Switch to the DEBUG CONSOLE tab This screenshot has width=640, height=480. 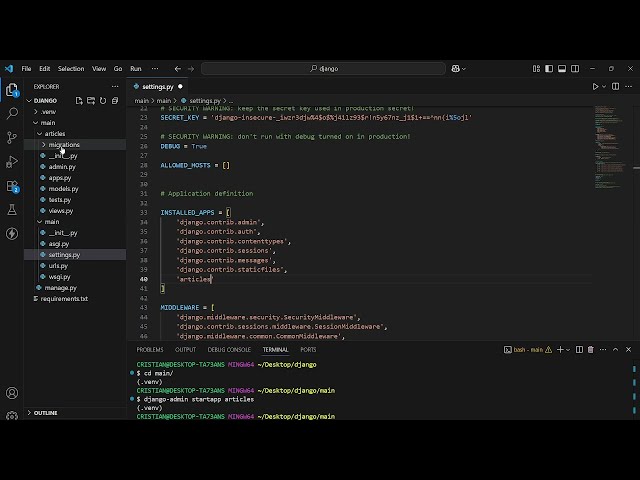click(229, 350)
